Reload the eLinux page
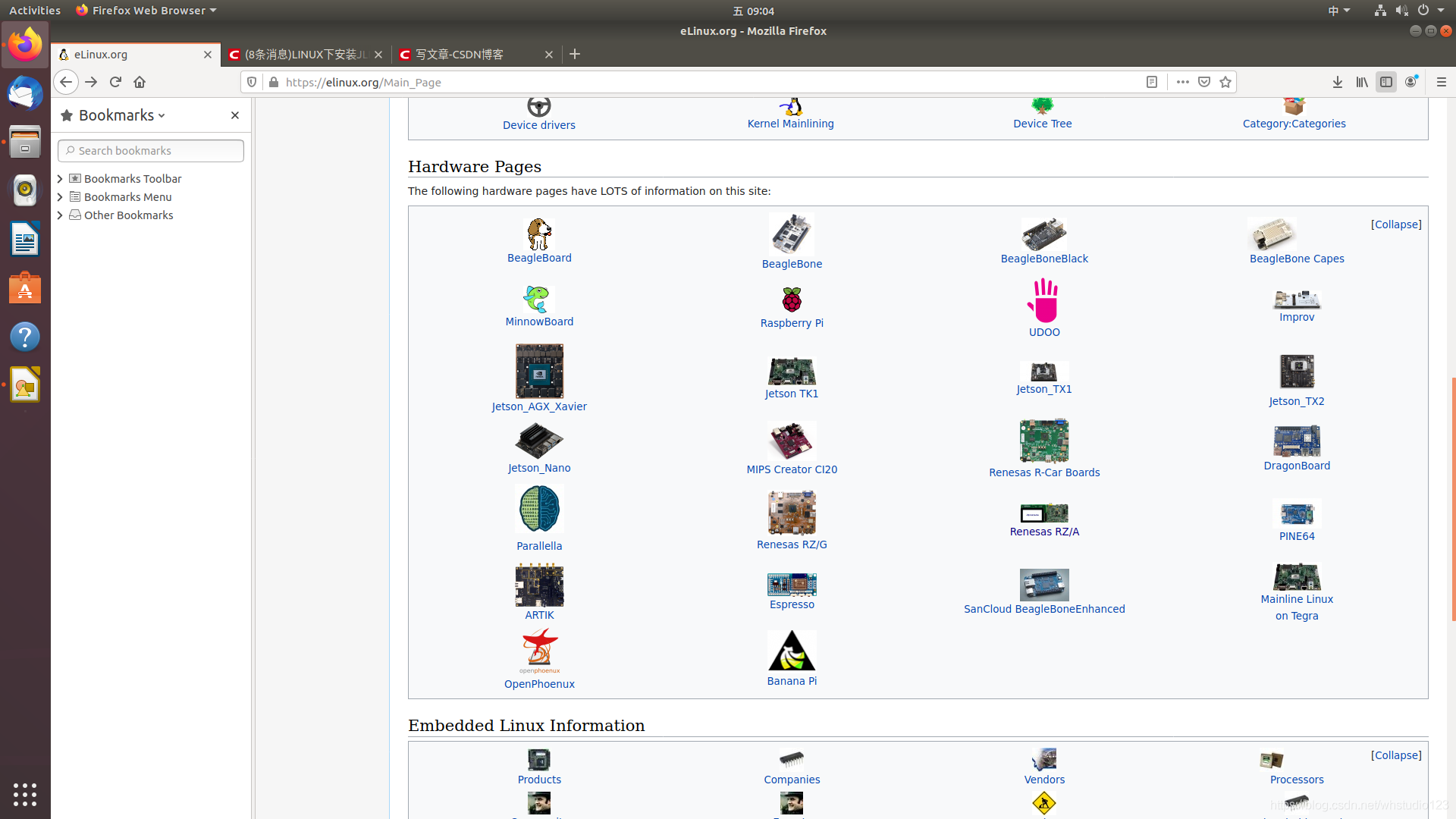The height and width of the screenshot is (819, 1456). (x=115, y=82)
